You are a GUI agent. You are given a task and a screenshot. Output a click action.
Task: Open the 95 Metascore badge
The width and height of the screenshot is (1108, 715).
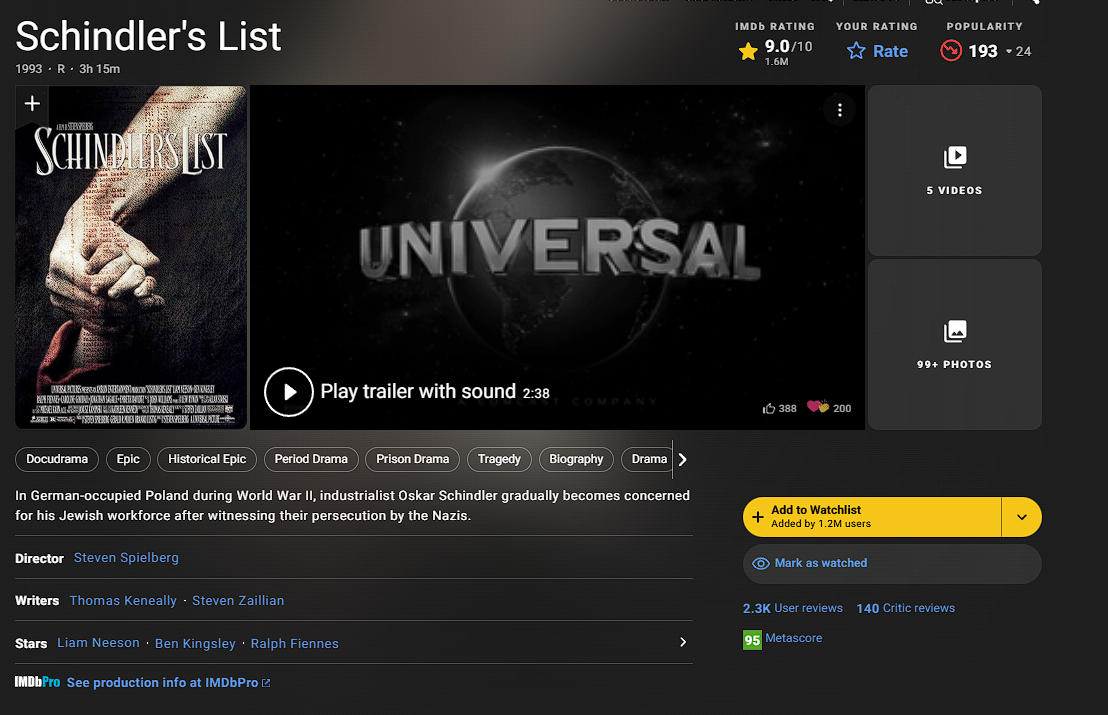(x=752, y=640)
